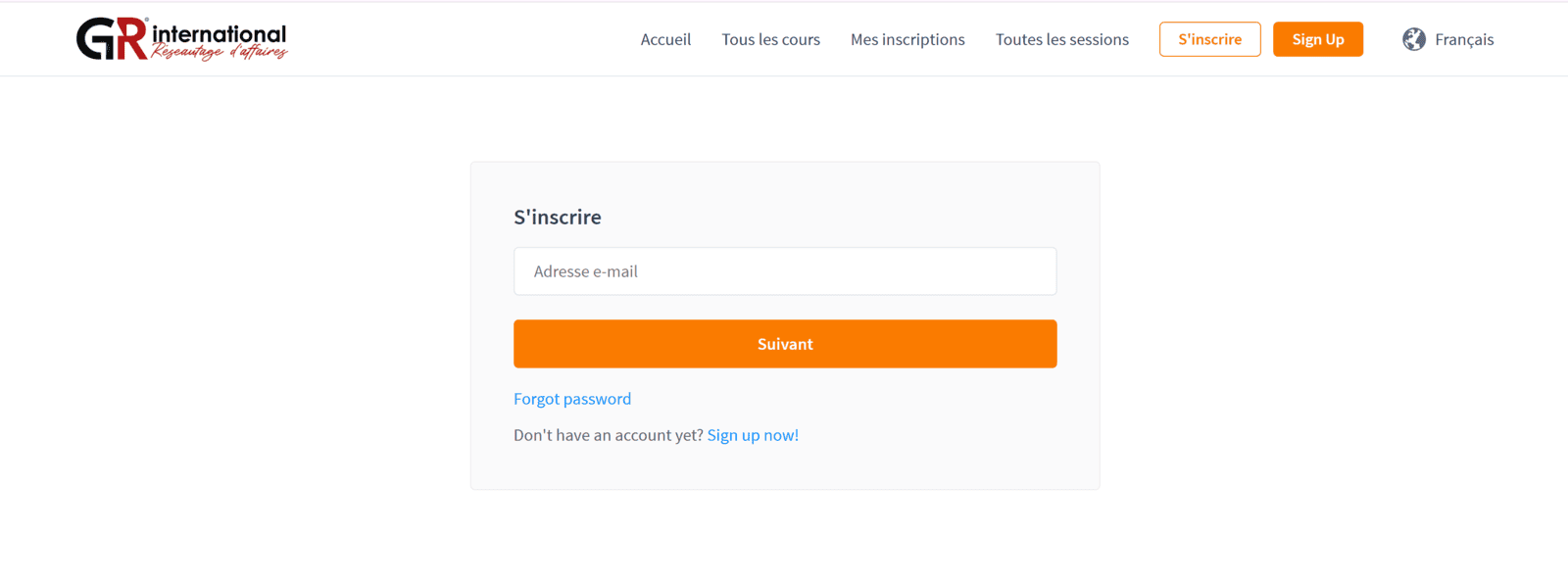Click the letter G in the logo
1568x586 pixels.
tap(96, 39)
